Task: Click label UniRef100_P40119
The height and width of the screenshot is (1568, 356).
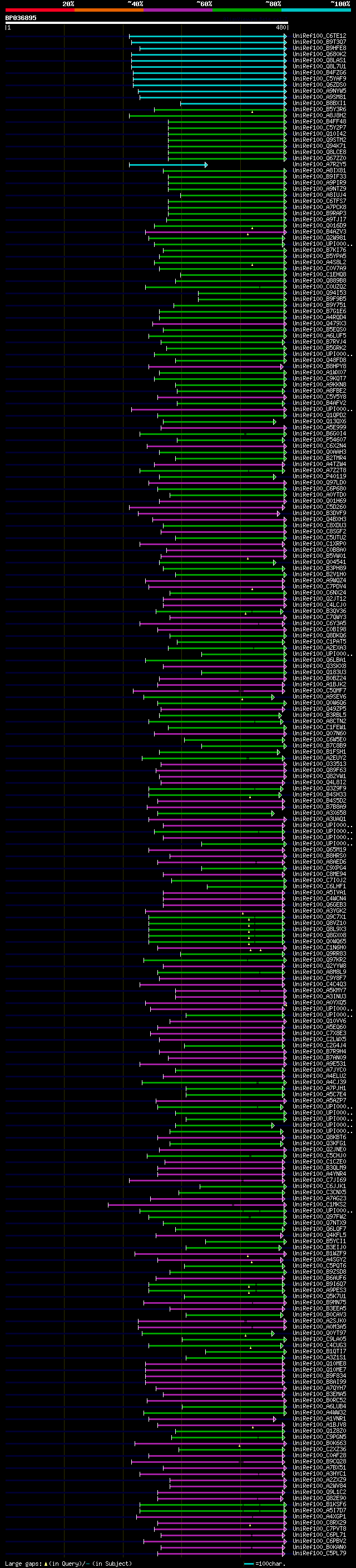Action: pos(319,477)
